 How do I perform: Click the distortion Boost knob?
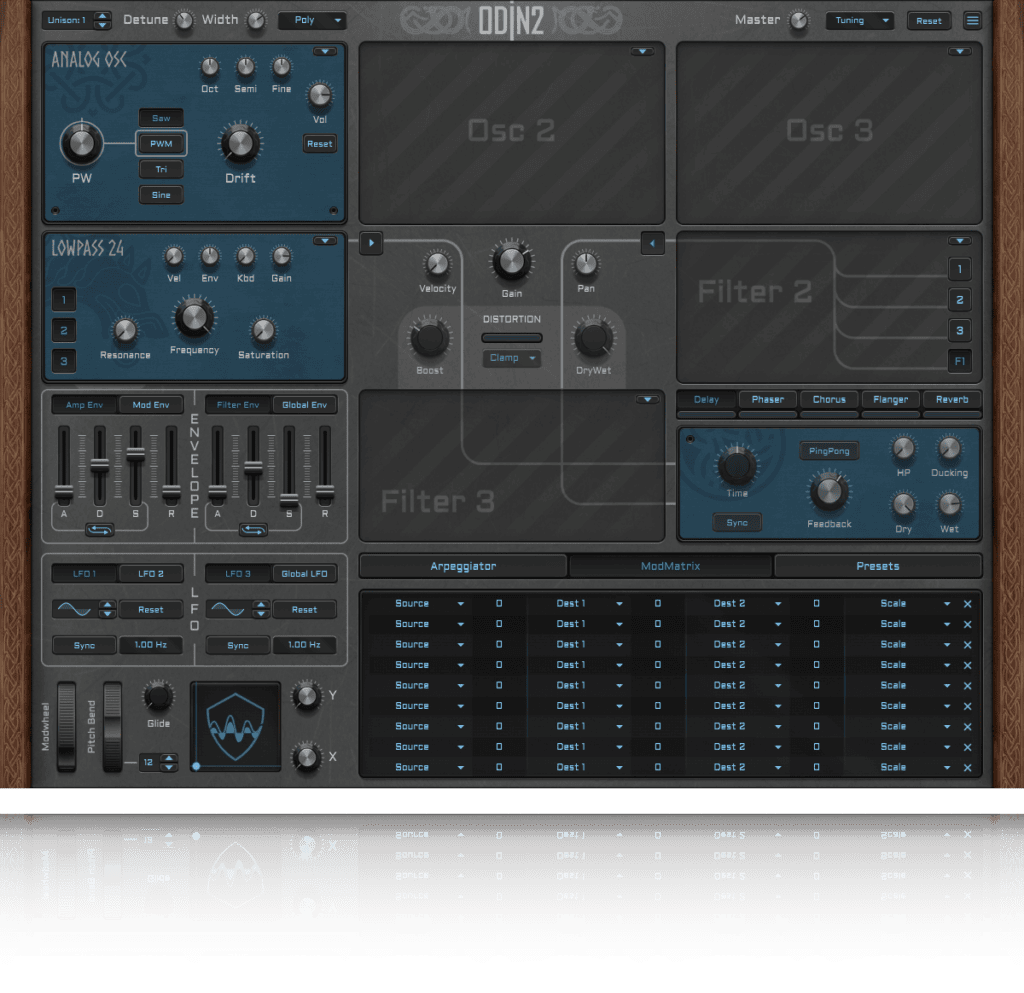(x=429, y=338)
